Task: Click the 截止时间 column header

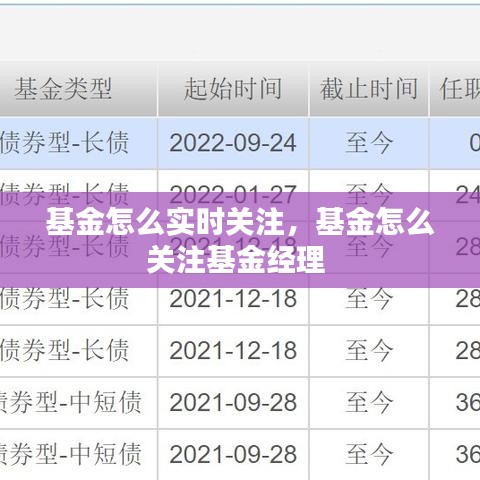Action: pos(369,89)
